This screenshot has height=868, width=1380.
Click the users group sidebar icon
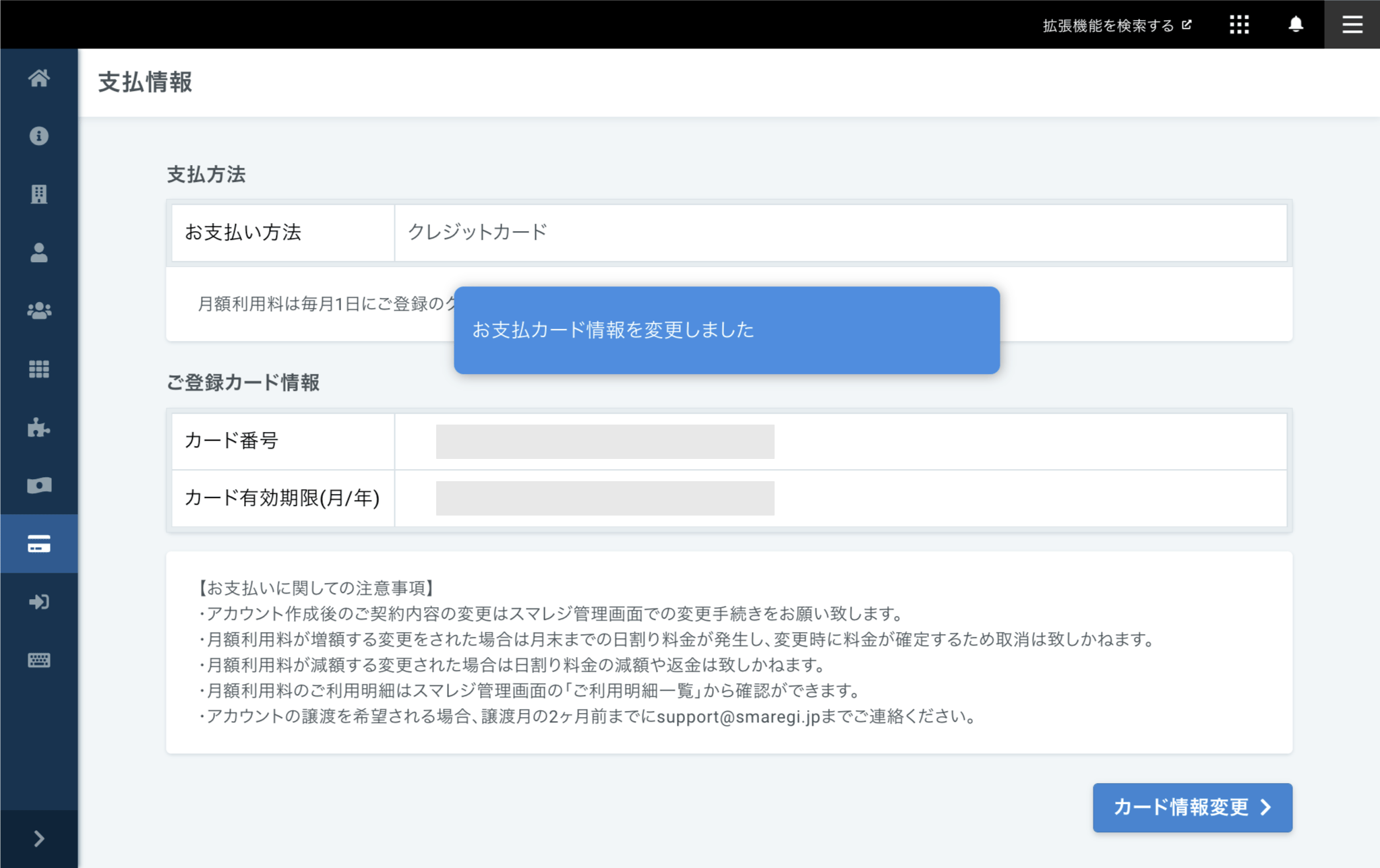point(39,311)
